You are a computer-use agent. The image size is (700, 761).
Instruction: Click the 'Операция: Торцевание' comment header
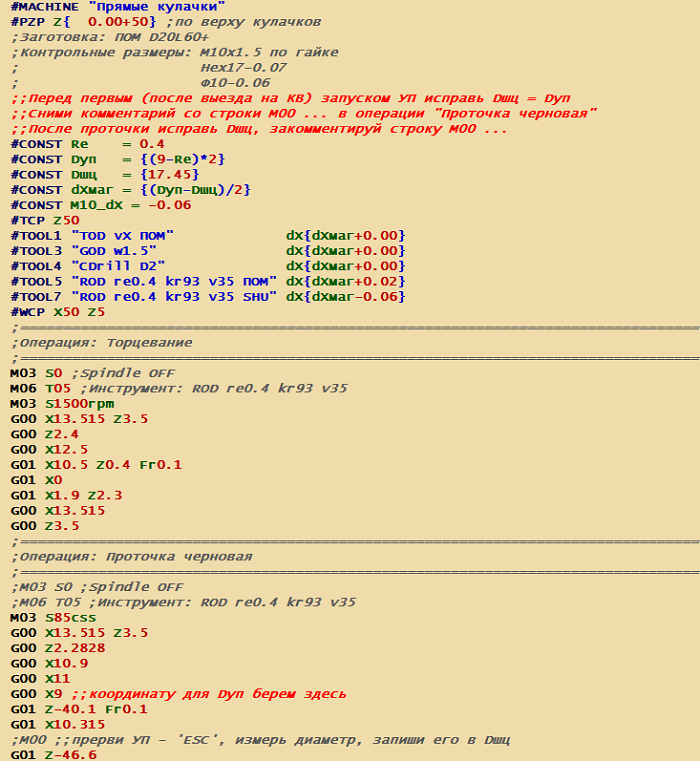102,342
